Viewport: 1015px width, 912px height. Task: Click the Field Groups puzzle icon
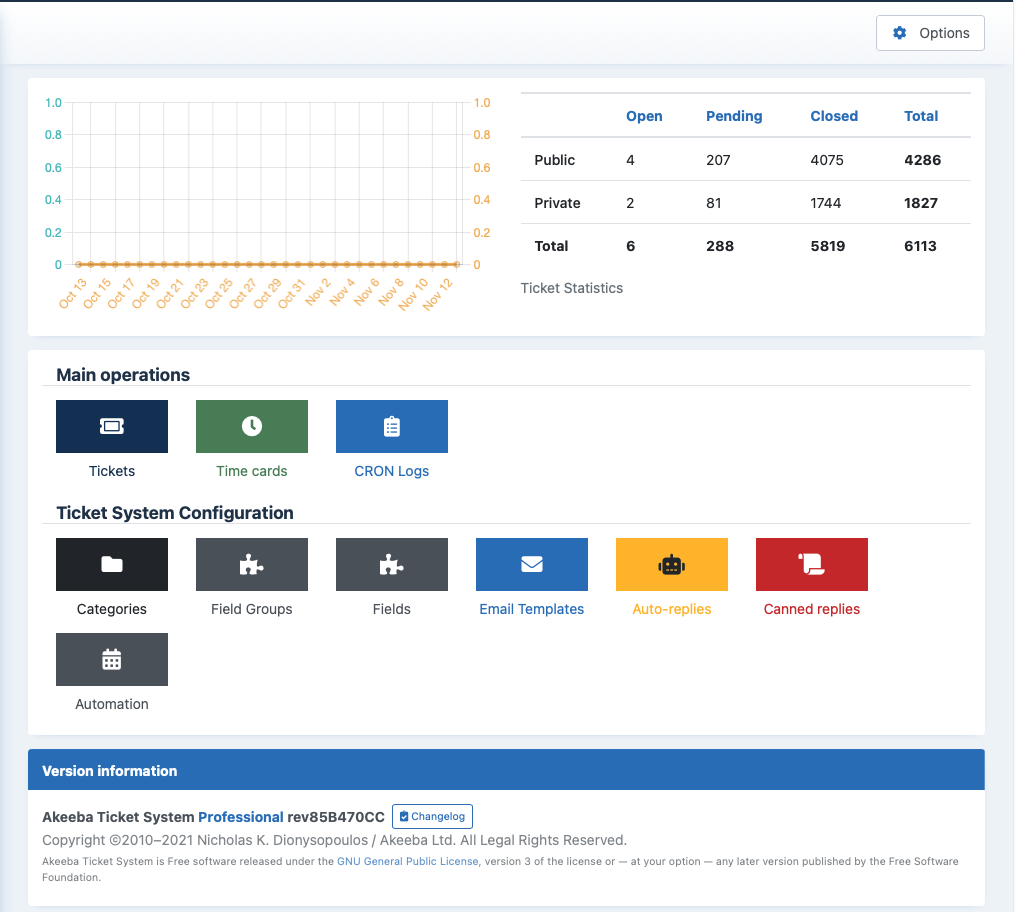[x=252, y=564]
